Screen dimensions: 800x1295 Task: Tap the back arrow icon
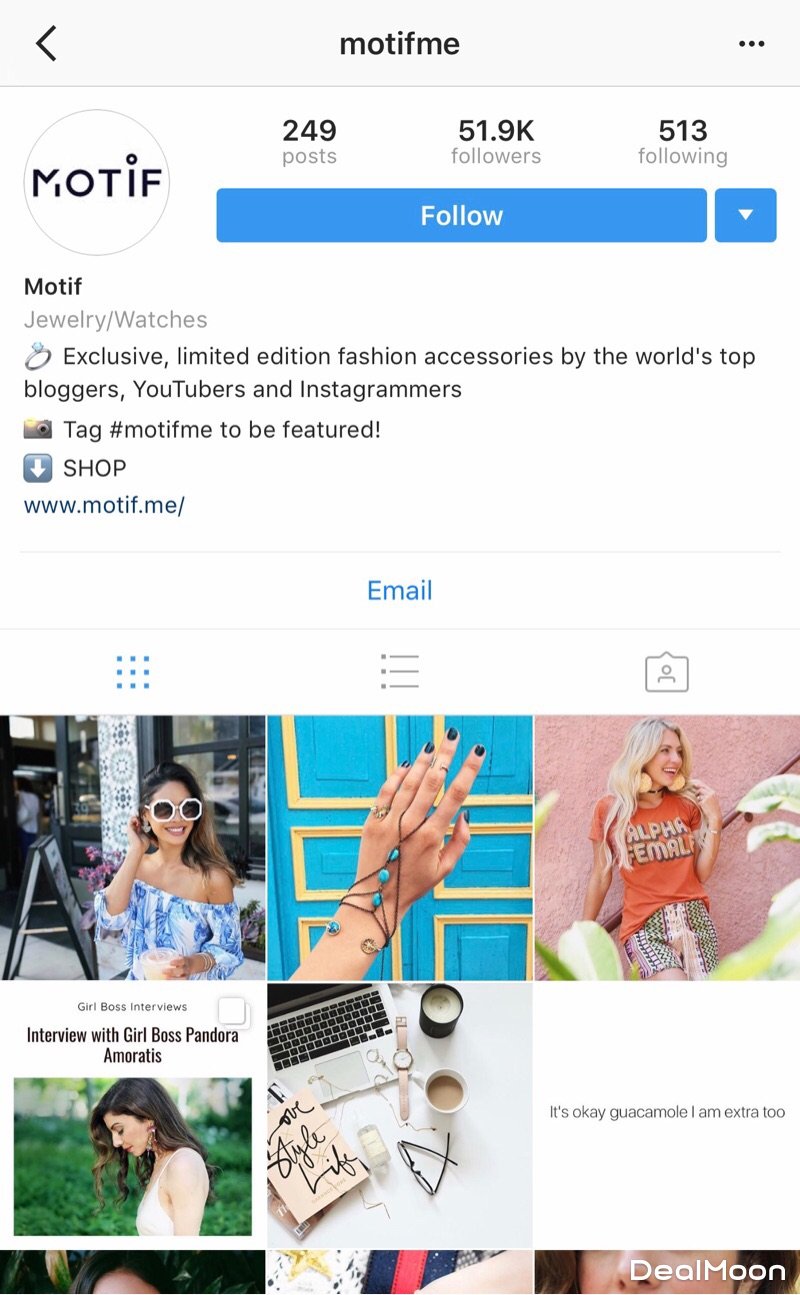coord(46,44)
